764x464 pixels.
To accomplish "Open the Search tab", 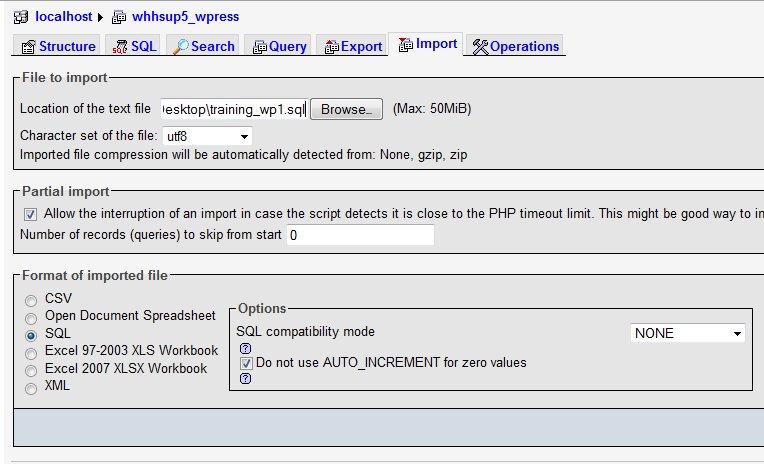I will [204, 46].
